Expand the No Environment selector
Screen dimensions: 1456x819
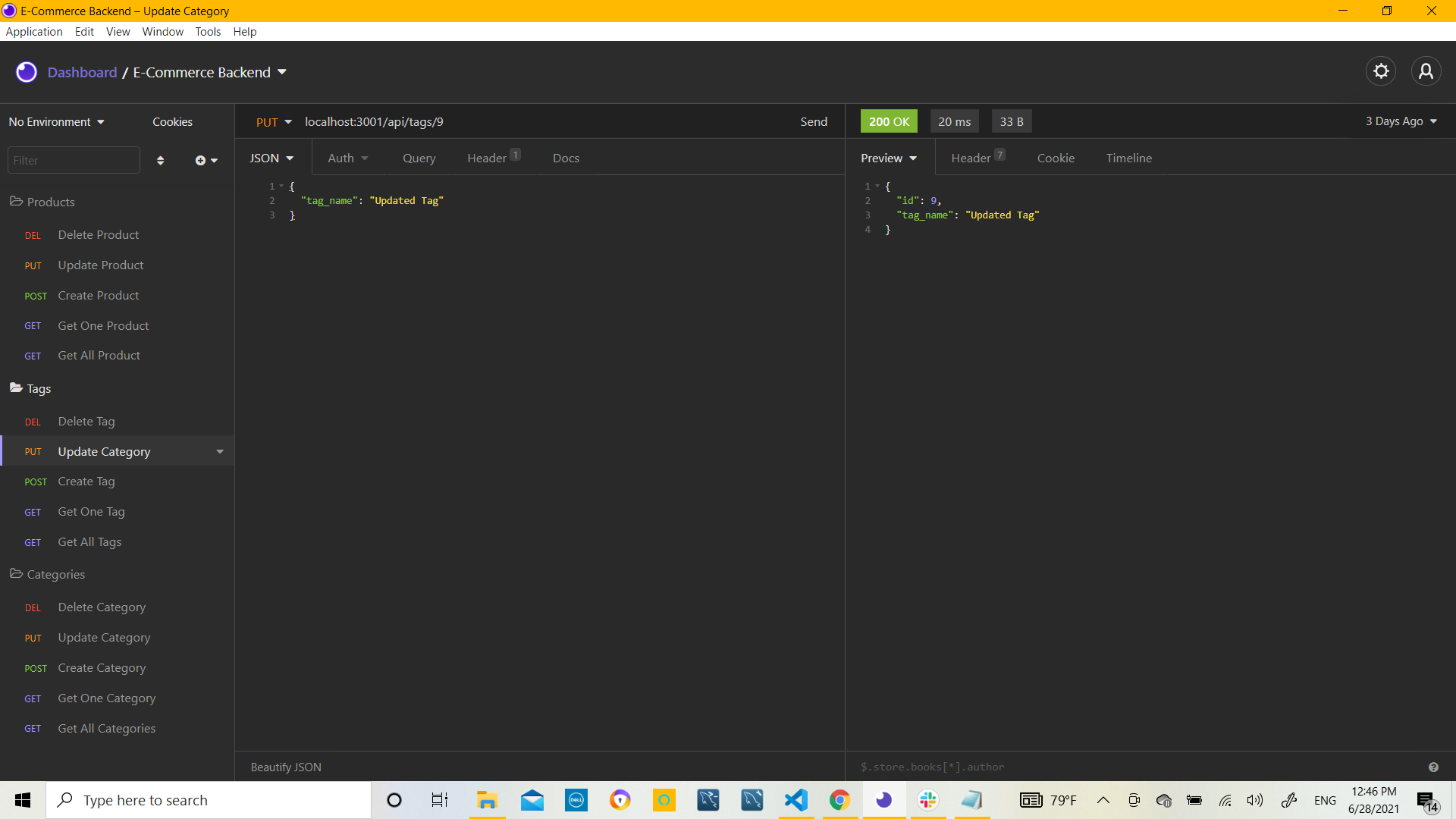click(x=55, y=121)
